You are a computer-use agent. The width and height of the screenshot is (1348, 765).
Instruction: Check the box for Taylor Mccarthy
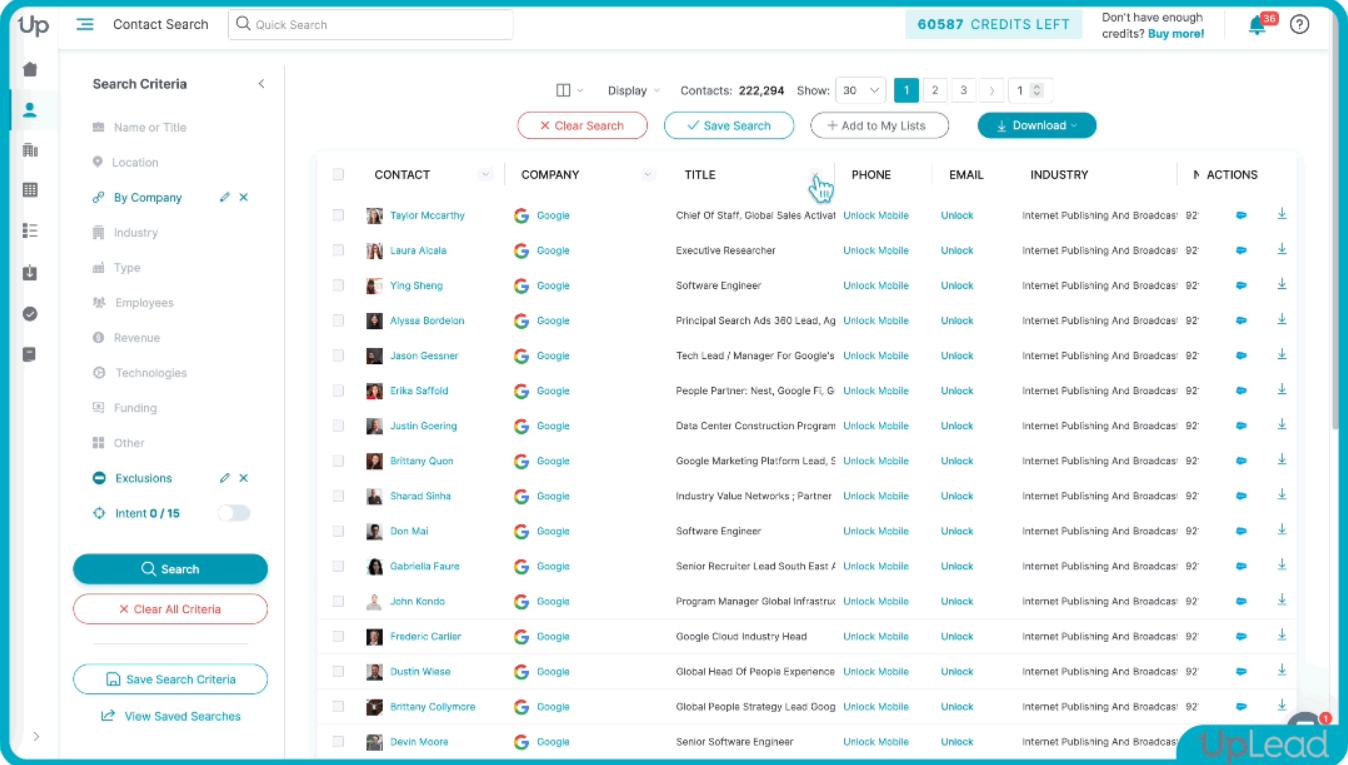pyautogui.click(x=338, y=215)
